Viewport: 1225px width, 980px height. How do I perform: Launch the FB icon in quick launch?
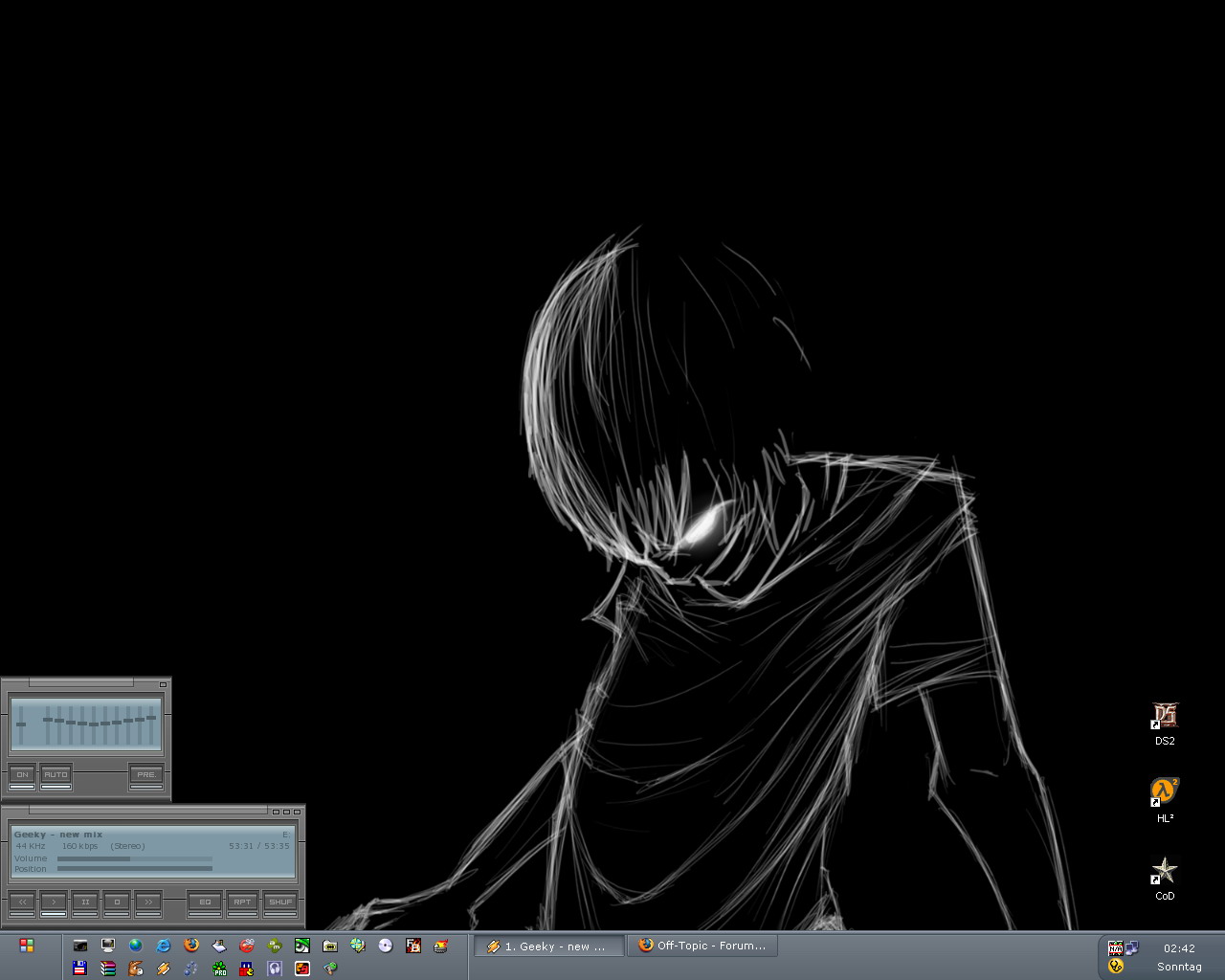(x=413, y=946)
